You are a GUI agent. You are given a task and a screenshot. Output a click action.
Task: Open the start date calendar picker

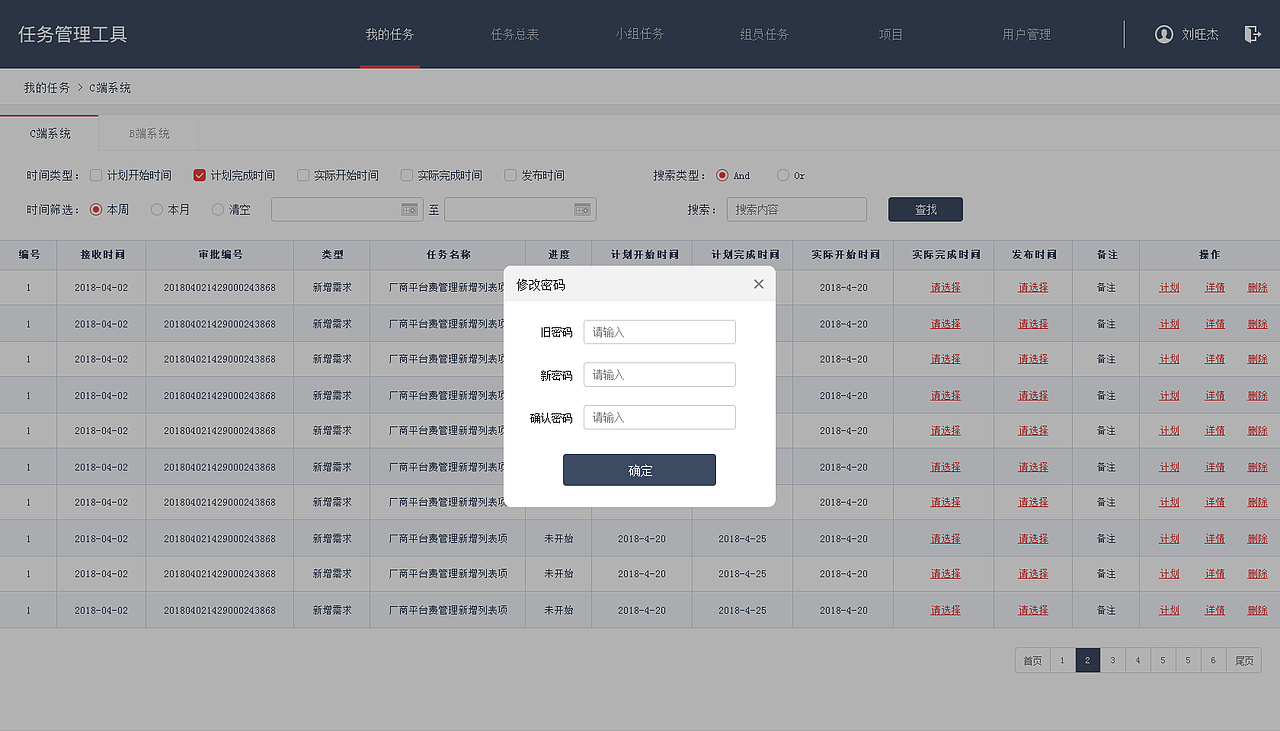click(x=409, y=209)
